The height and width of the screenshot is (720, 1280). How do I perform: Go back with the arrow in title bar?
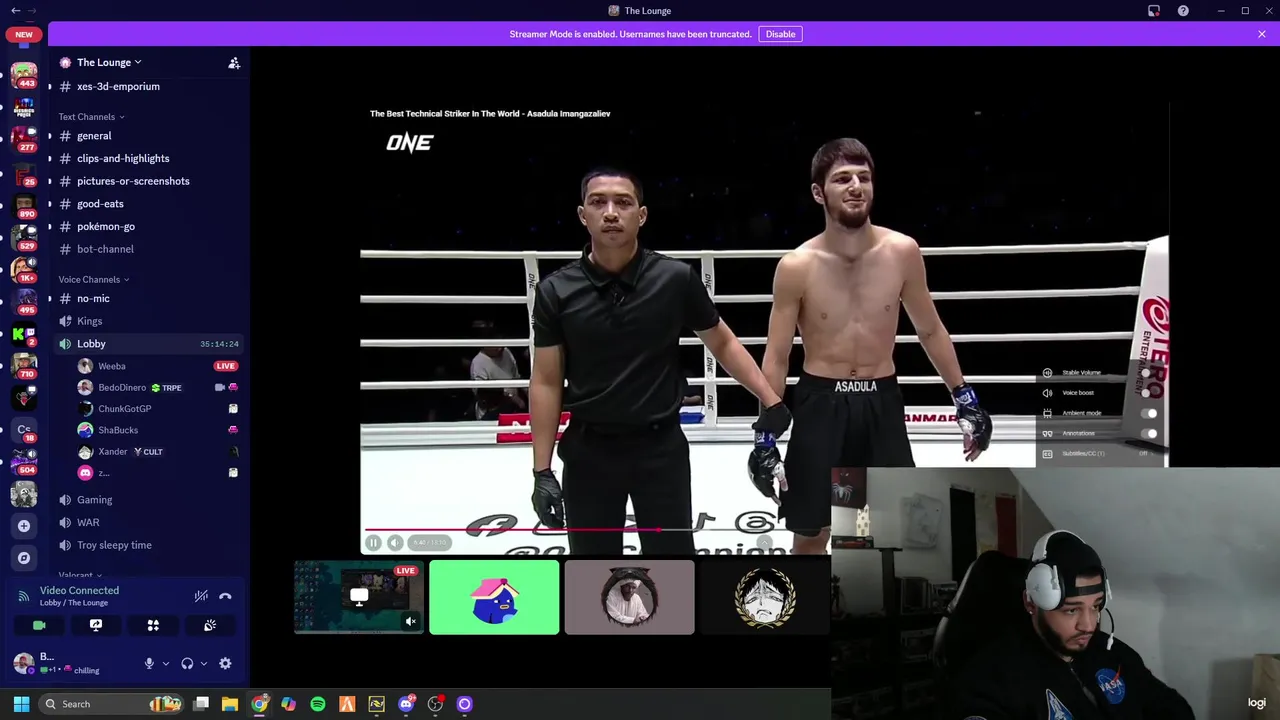15,11
